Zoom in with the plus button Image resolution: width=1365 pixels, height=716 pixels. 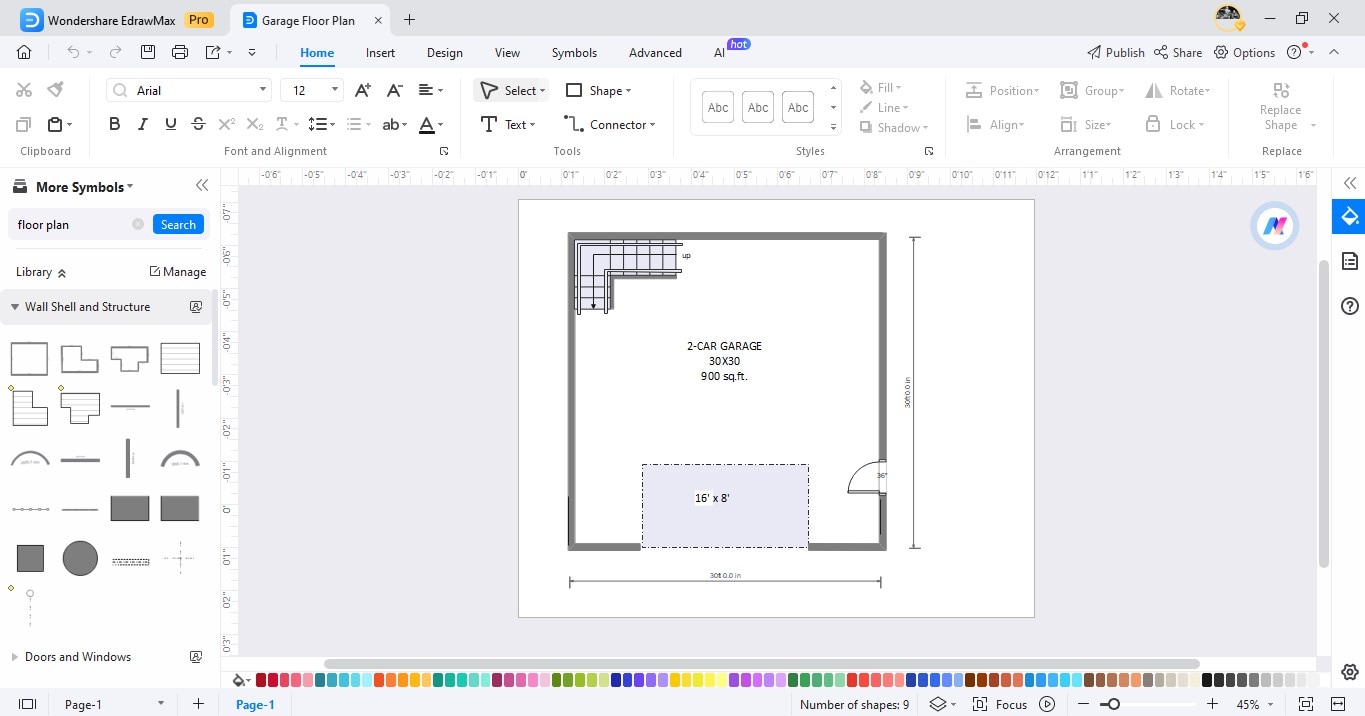(1212, 704)
